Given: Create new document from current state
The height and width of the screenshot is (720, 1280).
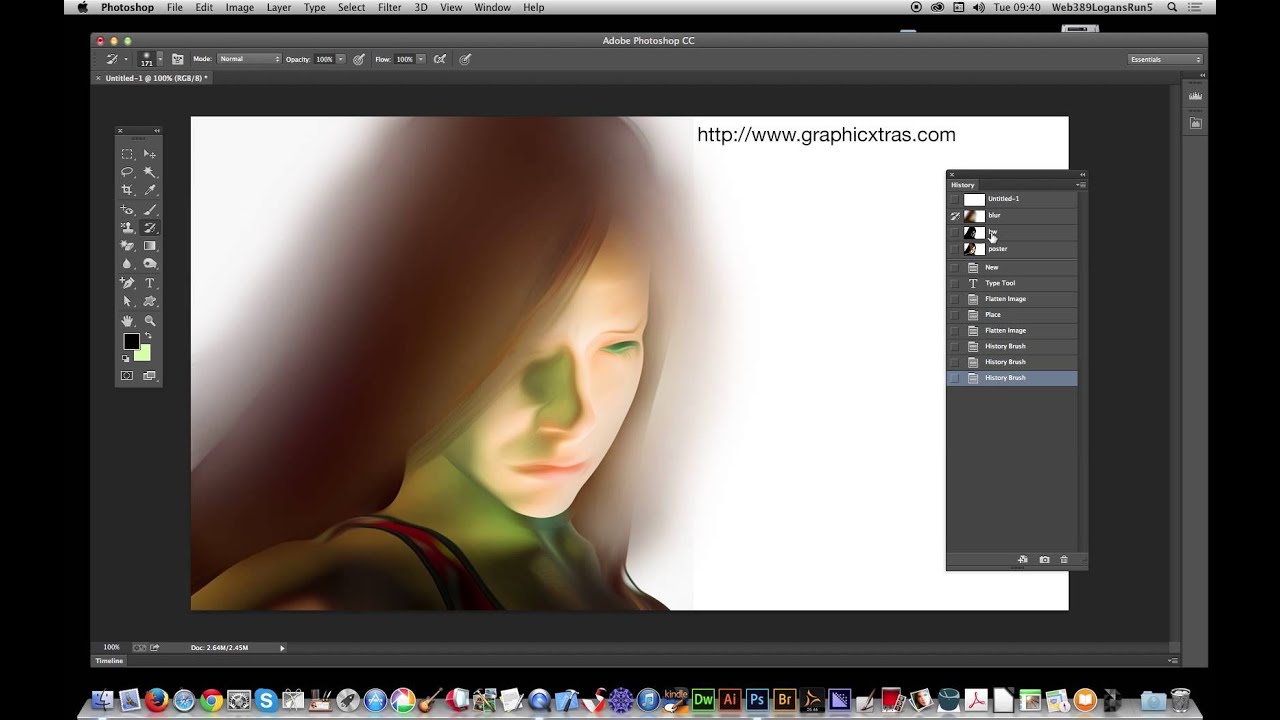Looking at the screenshot, I should pos(1023,560).
